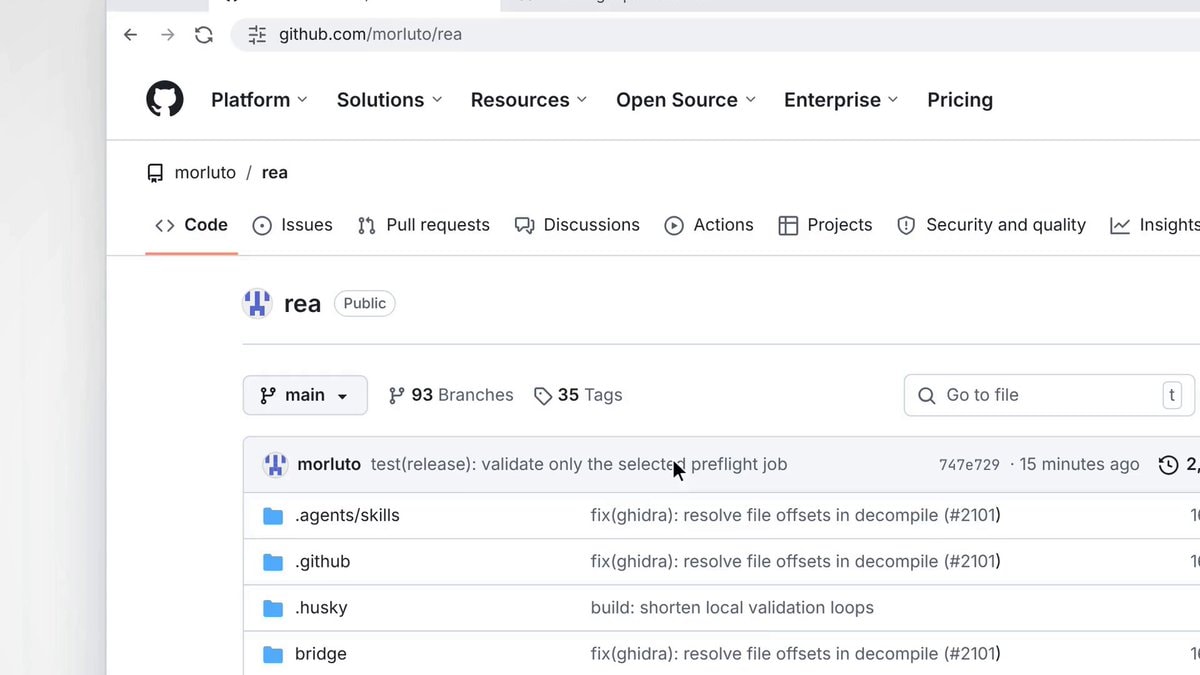The height and width of the screenshot is (675, 1200).
Task: Open morluto author link in commit row
Action: pos(329,464)
